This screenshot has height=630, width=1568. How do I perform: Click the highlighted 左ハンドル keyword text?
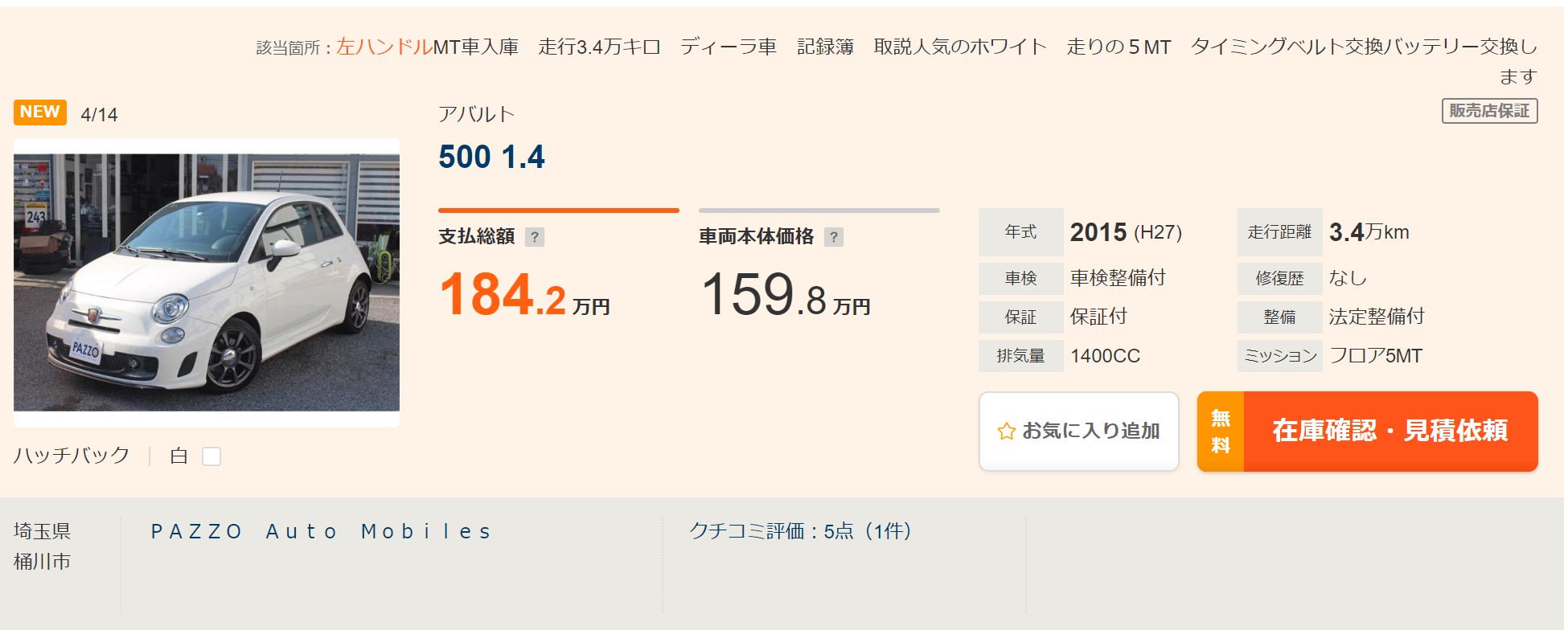tap(384, 47)
